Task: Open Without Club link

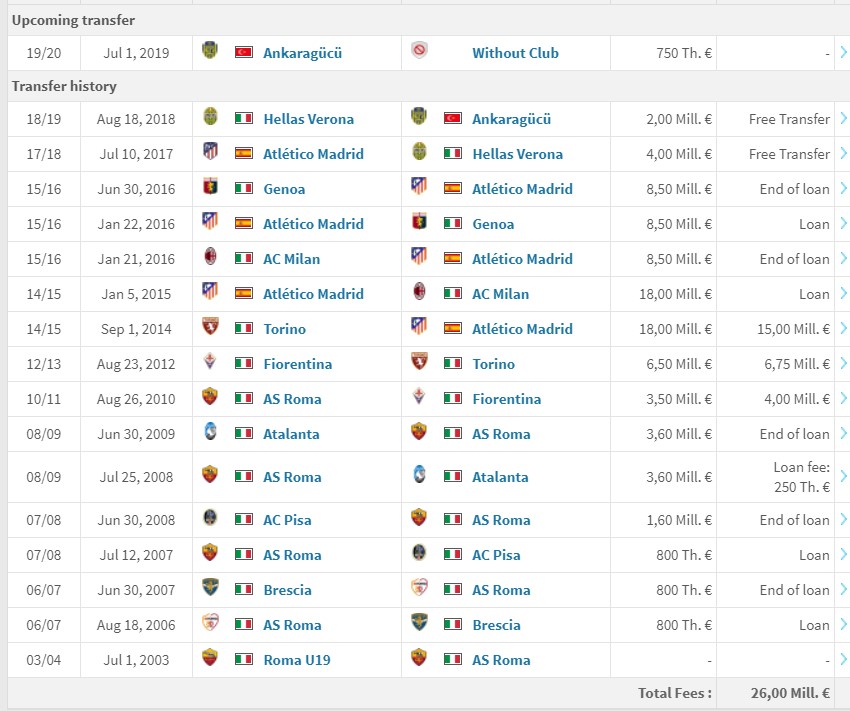Action: pyautogui.click(x=515, y=53)
